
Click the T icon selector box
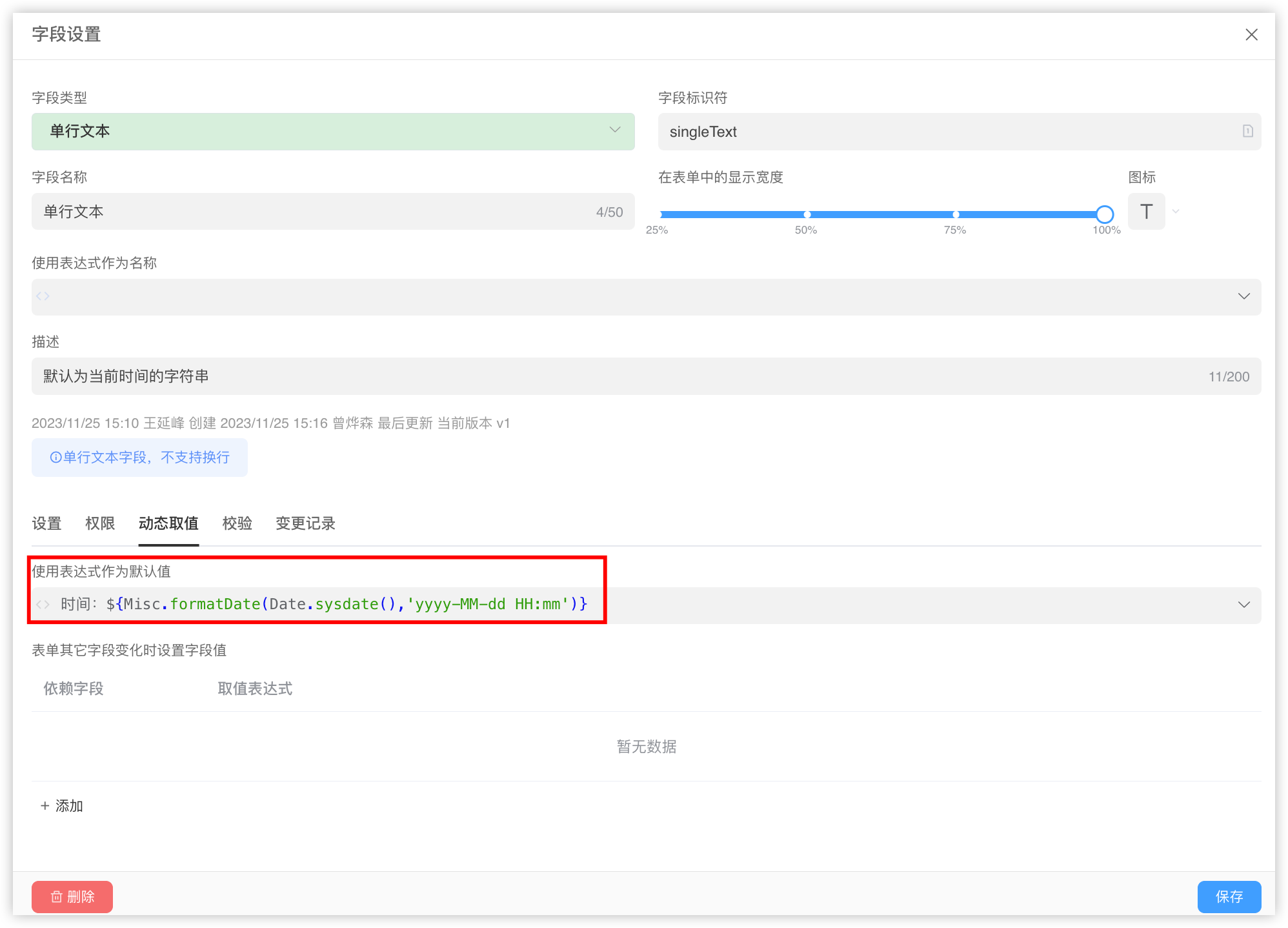(1146, 212)
